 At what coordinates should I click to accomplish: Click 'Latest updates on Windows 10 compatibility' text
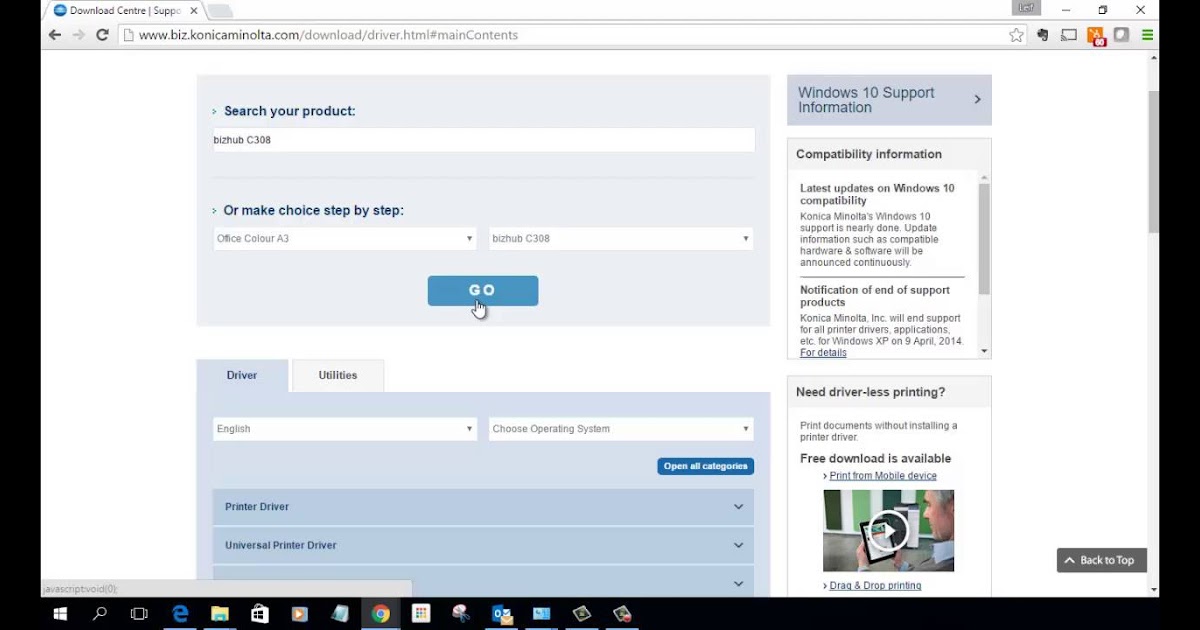pyautogui.click(x=877, y=194)
